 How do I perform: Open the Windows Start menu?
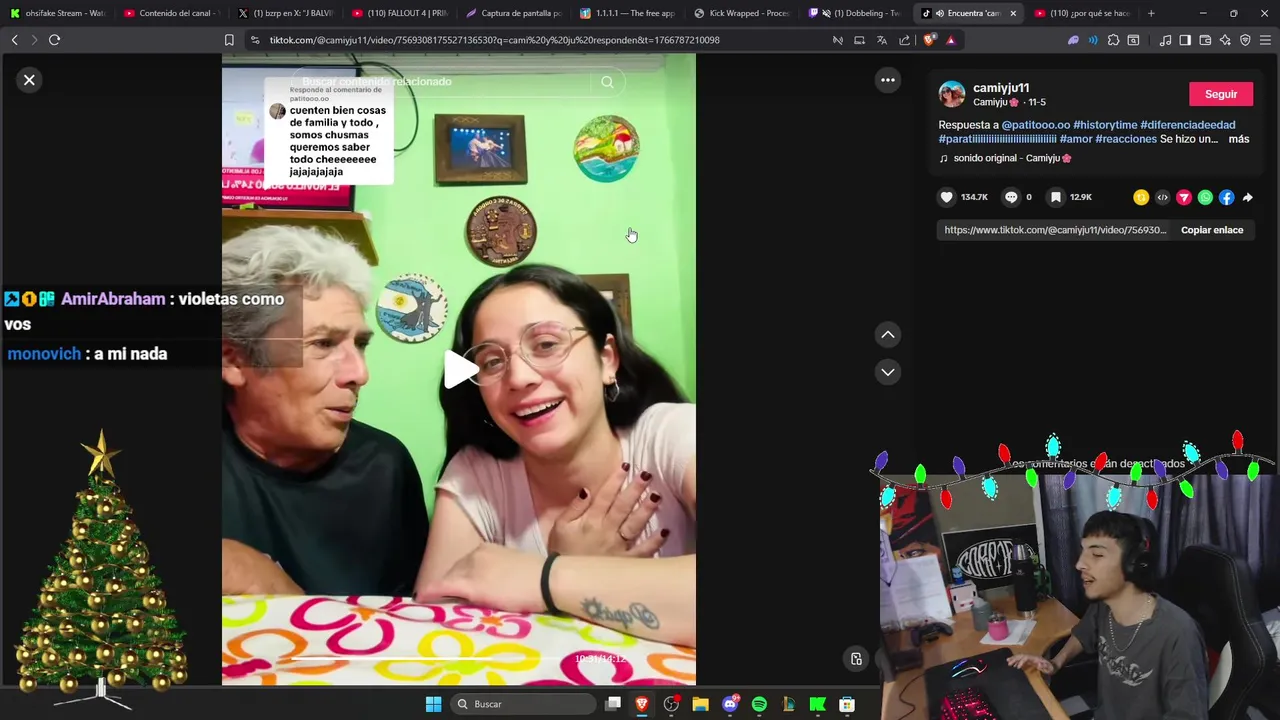point(433,704)
